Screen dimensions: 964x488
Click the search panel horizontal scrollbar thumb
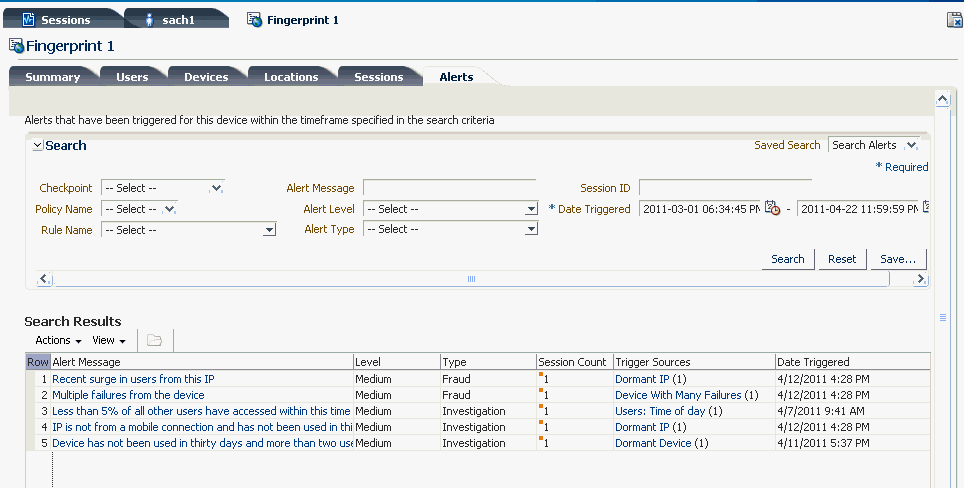pyautogui.click(x=471, y=279)
